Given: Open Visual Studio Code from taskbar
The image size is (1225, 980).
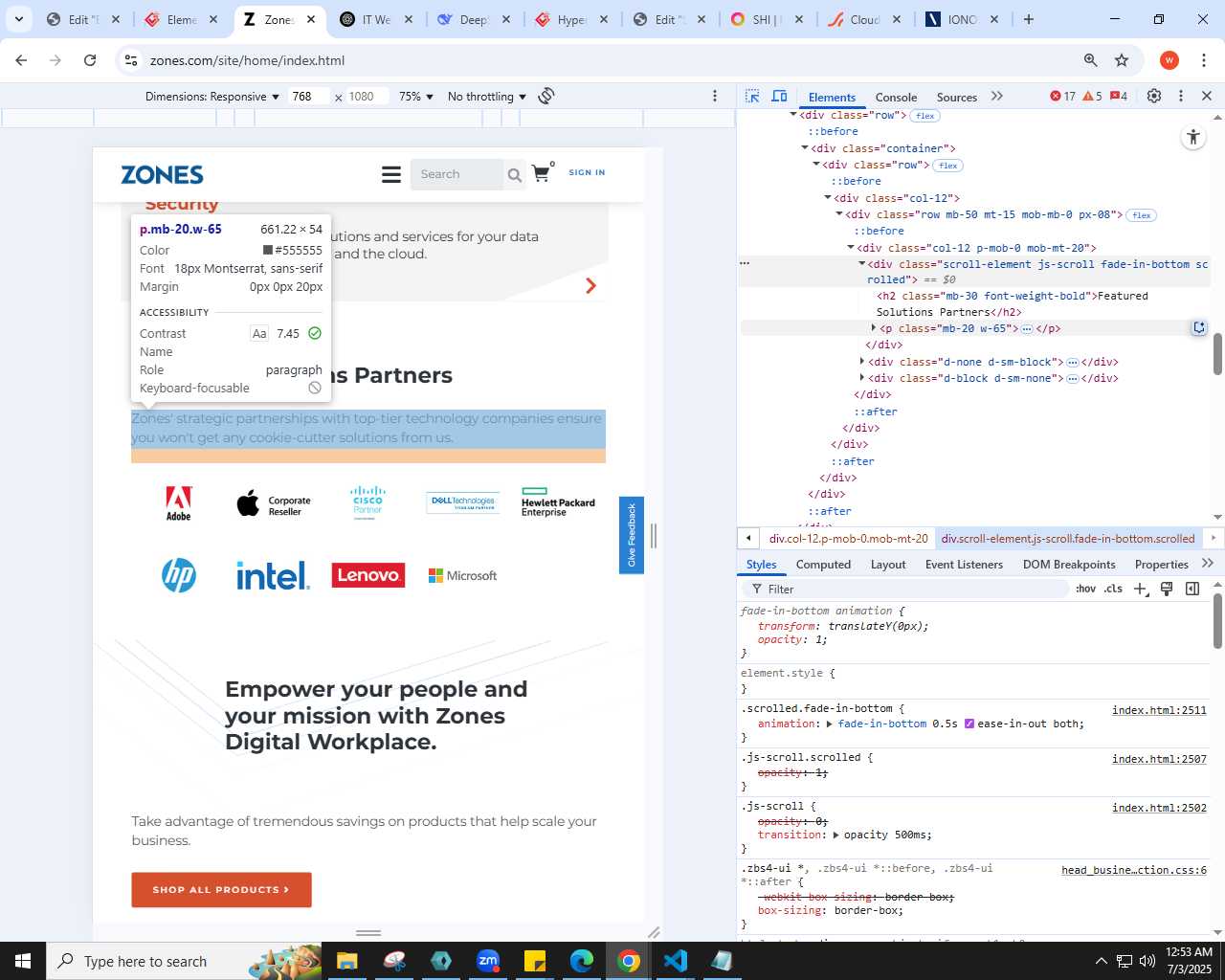Looking at the screenshot, I should (676, 961).
